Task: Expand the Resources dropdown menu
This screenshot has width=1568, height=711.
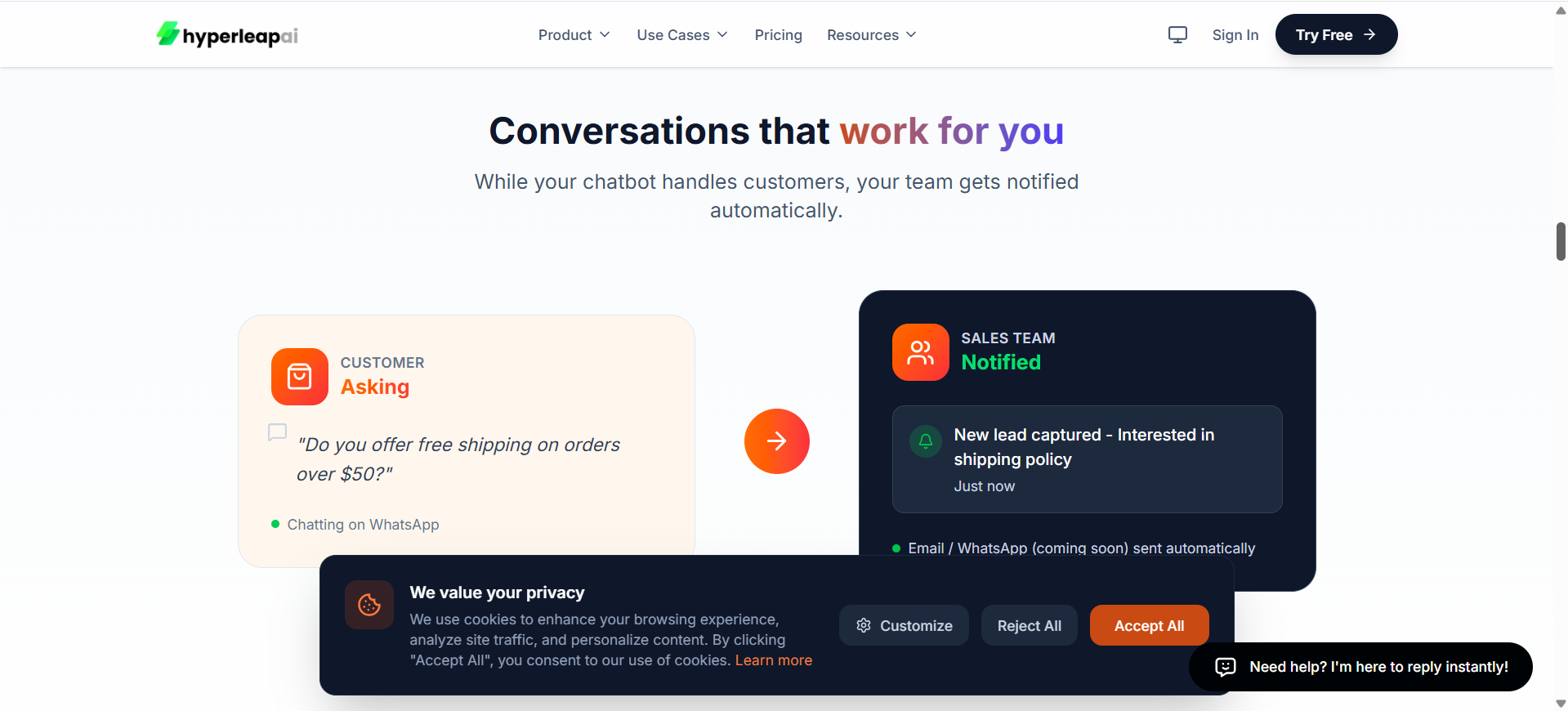Action: click(x=872, y=35)
